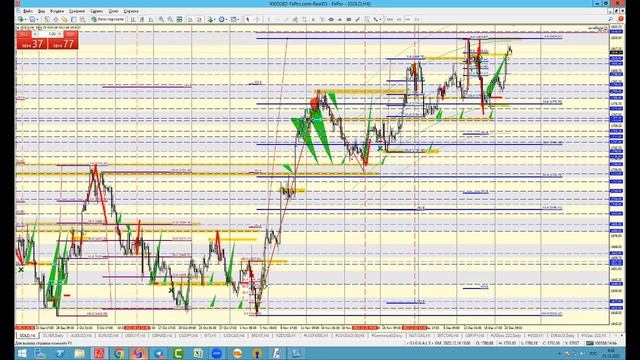This screenshot has width=640, height=360.
Task: Switch to GBPUSD,H4 chart tab
Action: pos(162,336)
